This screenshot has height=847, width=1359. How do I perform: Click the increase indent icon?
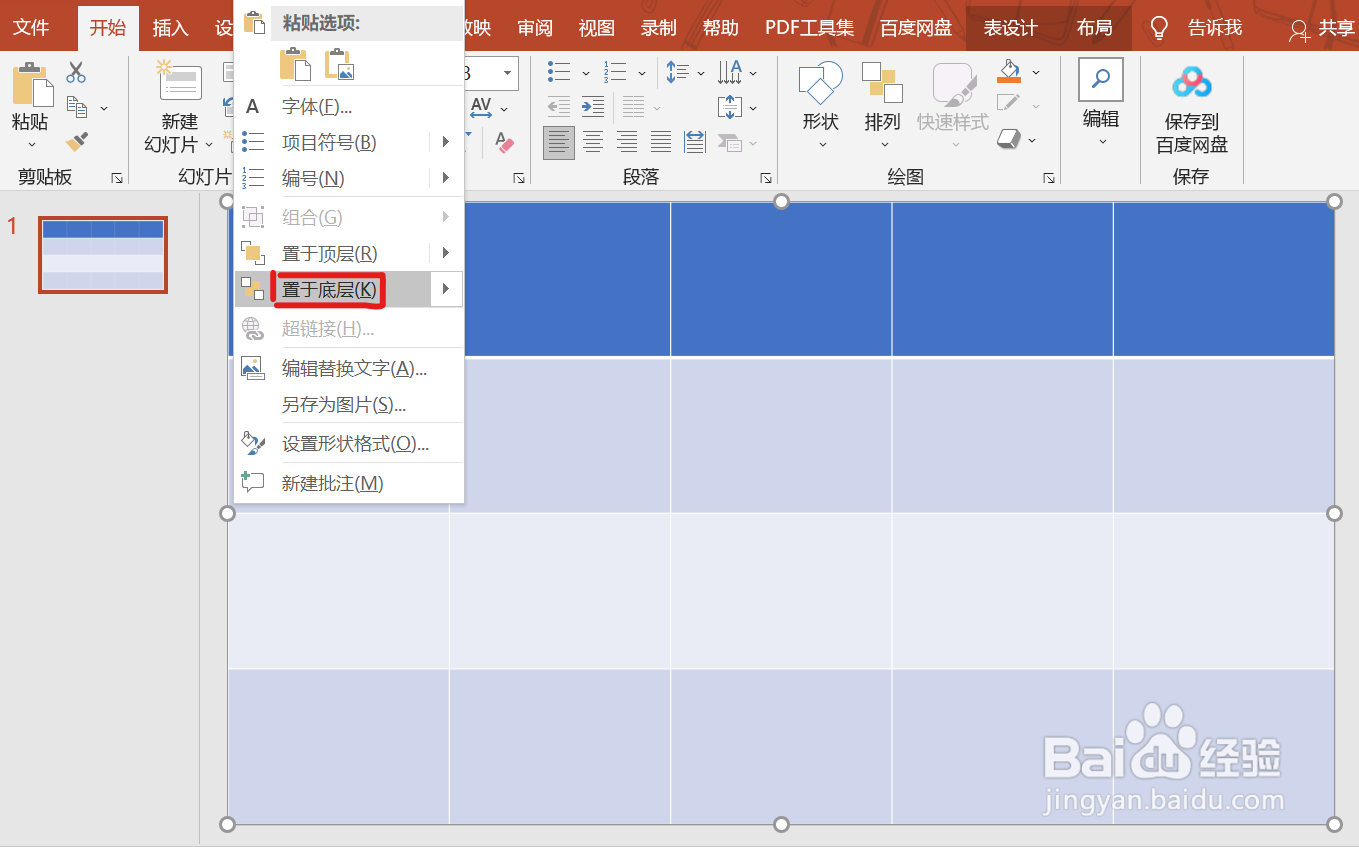pyautogui.click(x=594, y=107)
